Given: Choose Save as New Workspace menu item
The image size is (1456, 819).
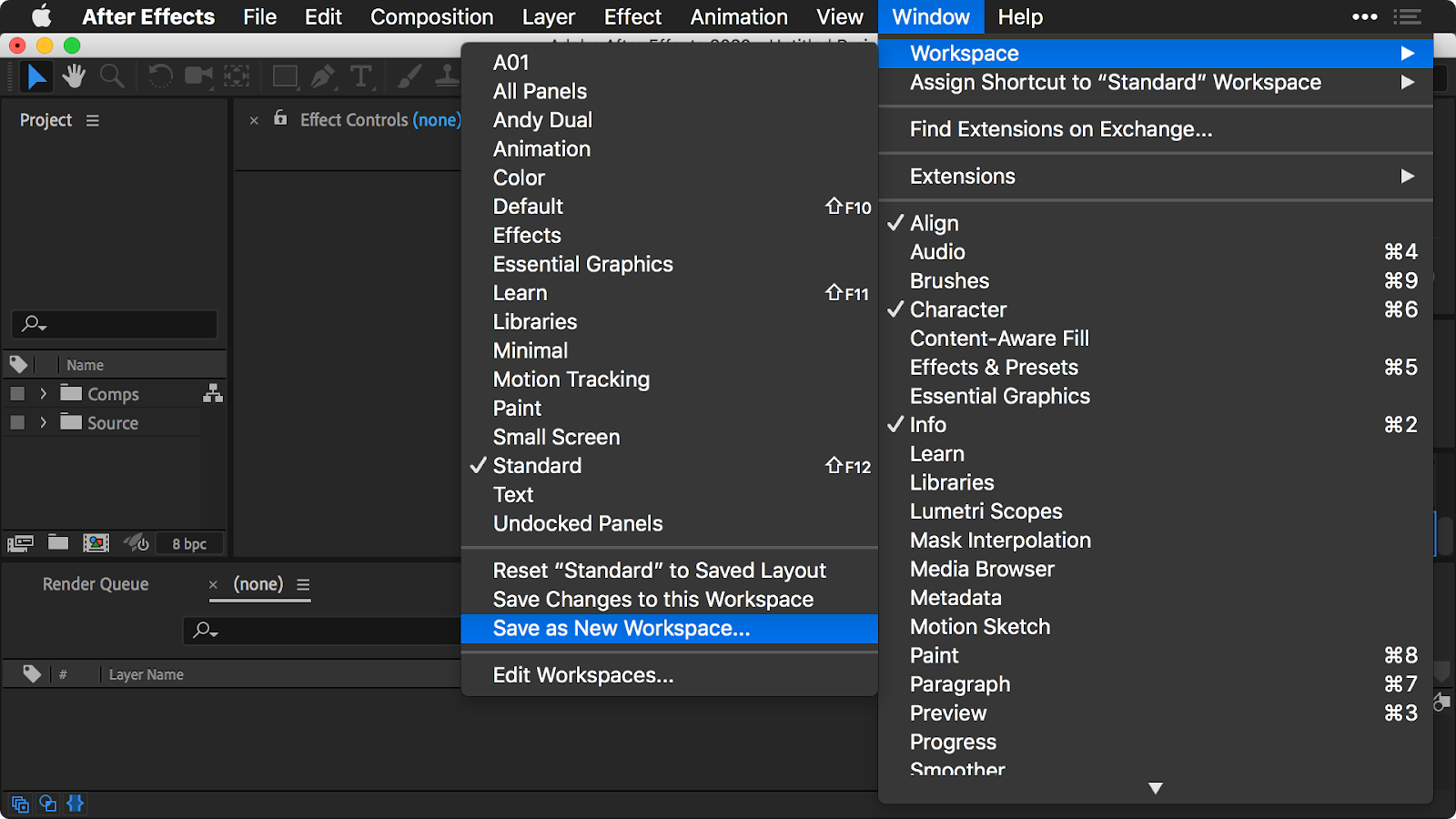Looking at the screenshot, I should click(x=622, y=629).
